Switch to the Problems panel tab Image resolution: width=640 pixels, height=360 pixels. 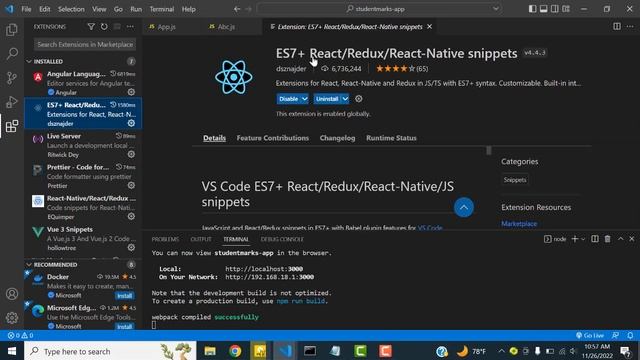[x=165, y=239]
